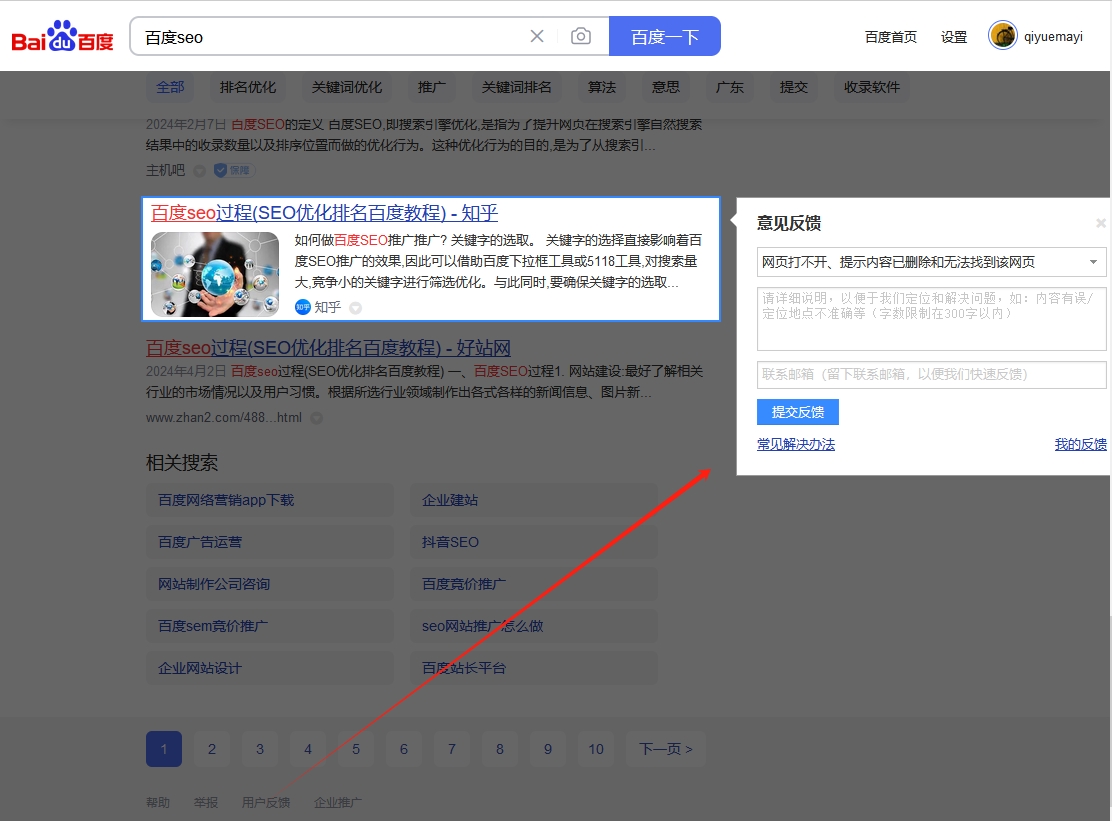1112x821 pixels.
Task: Select the 全部 filter tab
Action: (x=170, y=87)
